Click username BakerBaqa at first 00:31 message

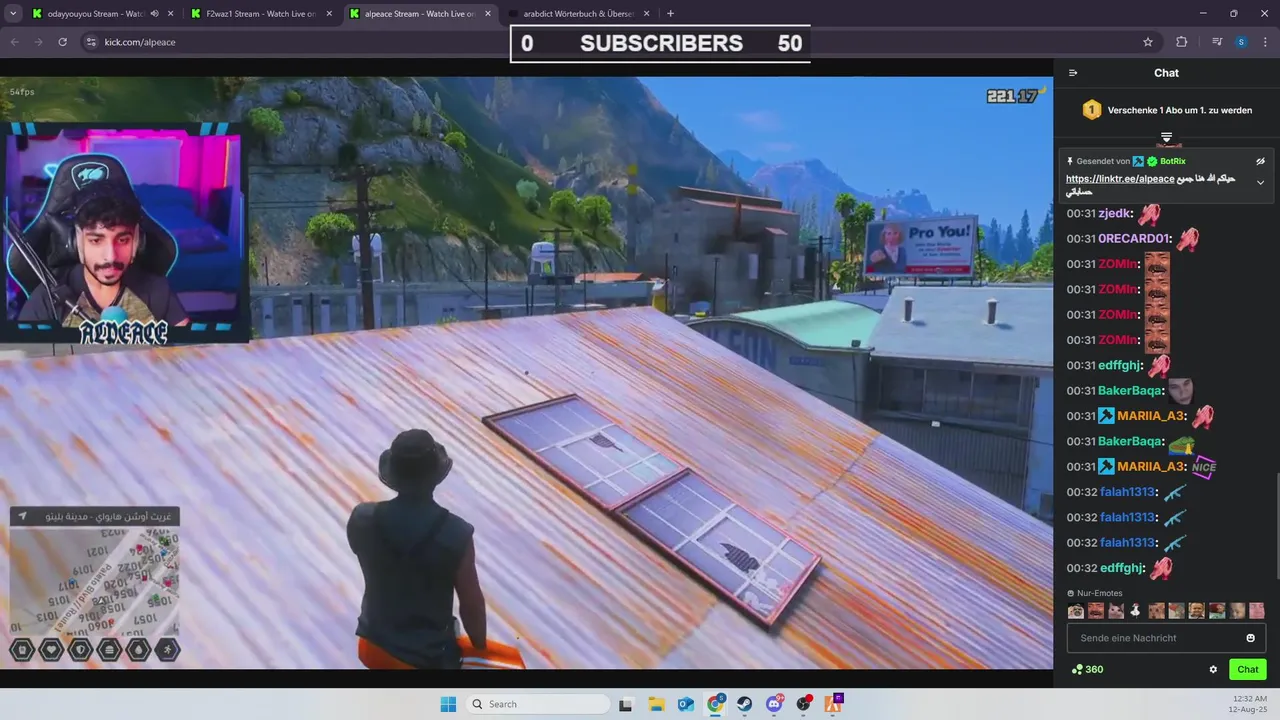point(1130,391)
